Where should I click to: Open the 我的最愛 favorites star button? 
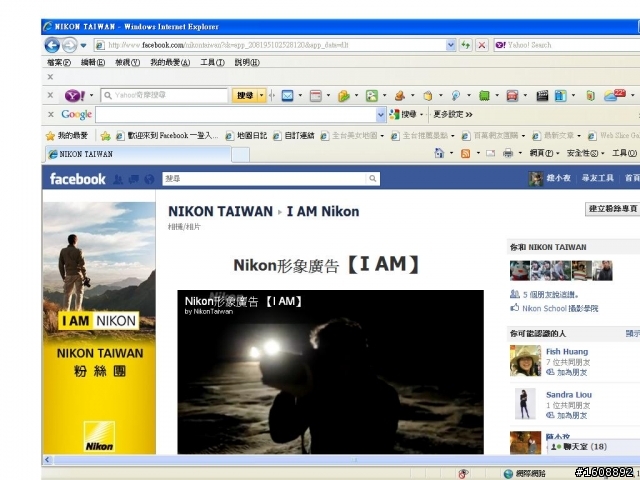tap(67, 136)
